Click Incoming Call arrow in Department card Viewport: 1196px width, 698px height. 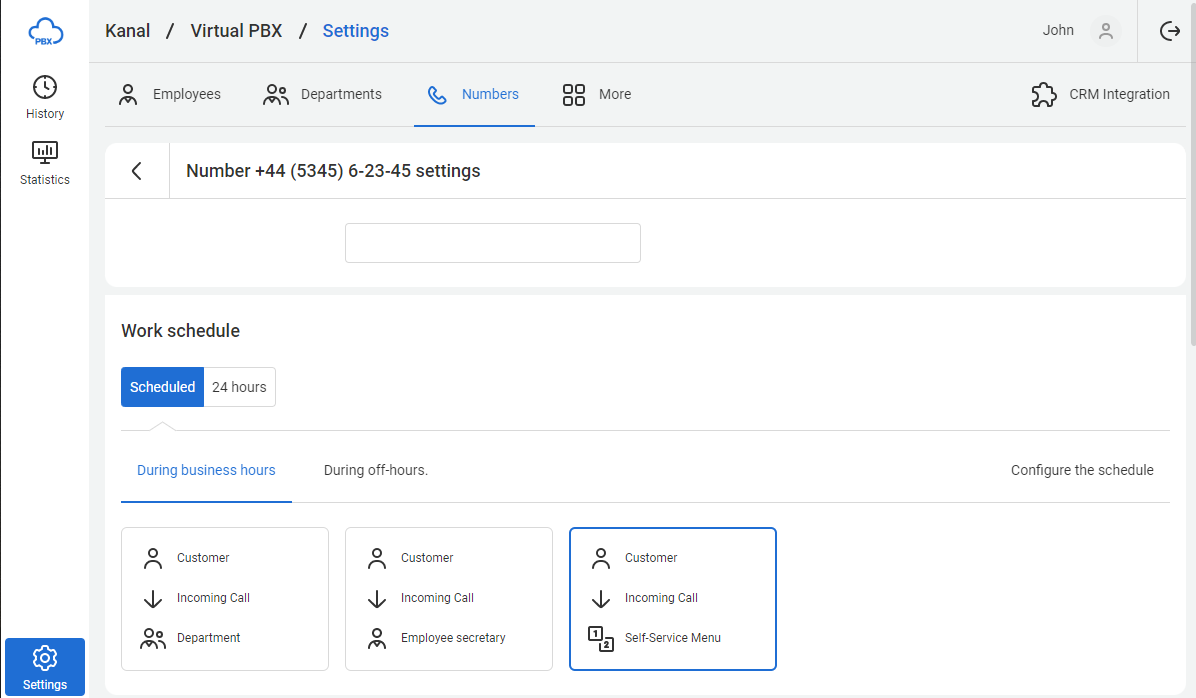point(153,598)
